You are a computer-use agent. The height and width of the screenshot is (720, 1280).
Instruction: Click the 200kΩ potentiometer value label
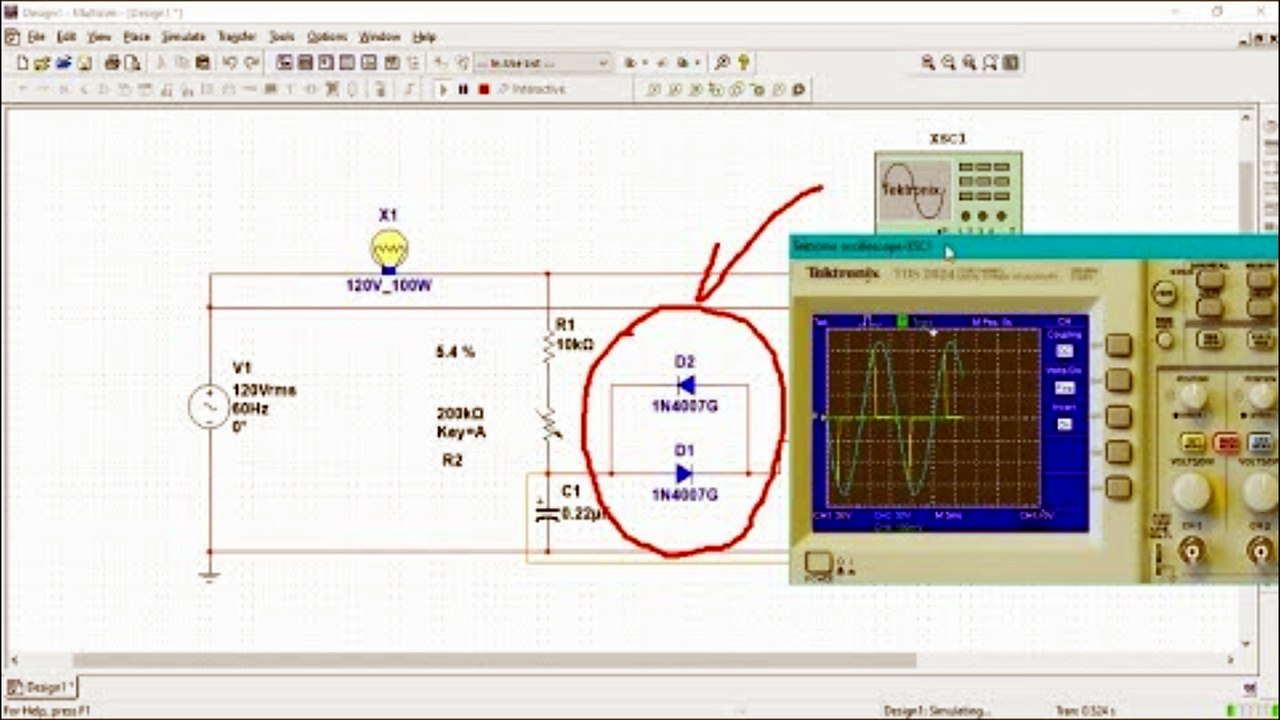[460, 413]
